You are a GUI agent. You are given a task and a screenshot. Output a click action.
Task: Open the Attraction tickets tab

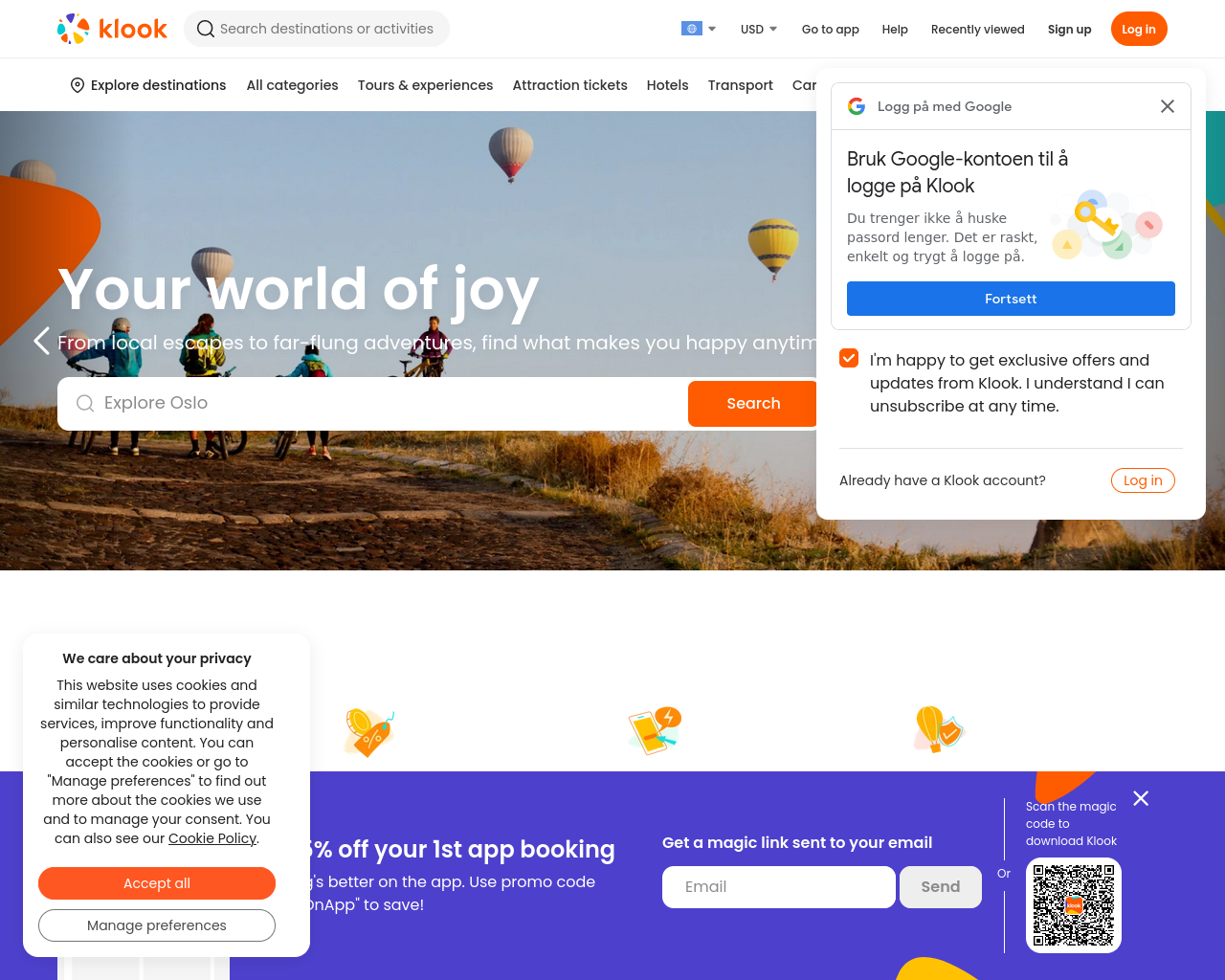pos(569,85)
